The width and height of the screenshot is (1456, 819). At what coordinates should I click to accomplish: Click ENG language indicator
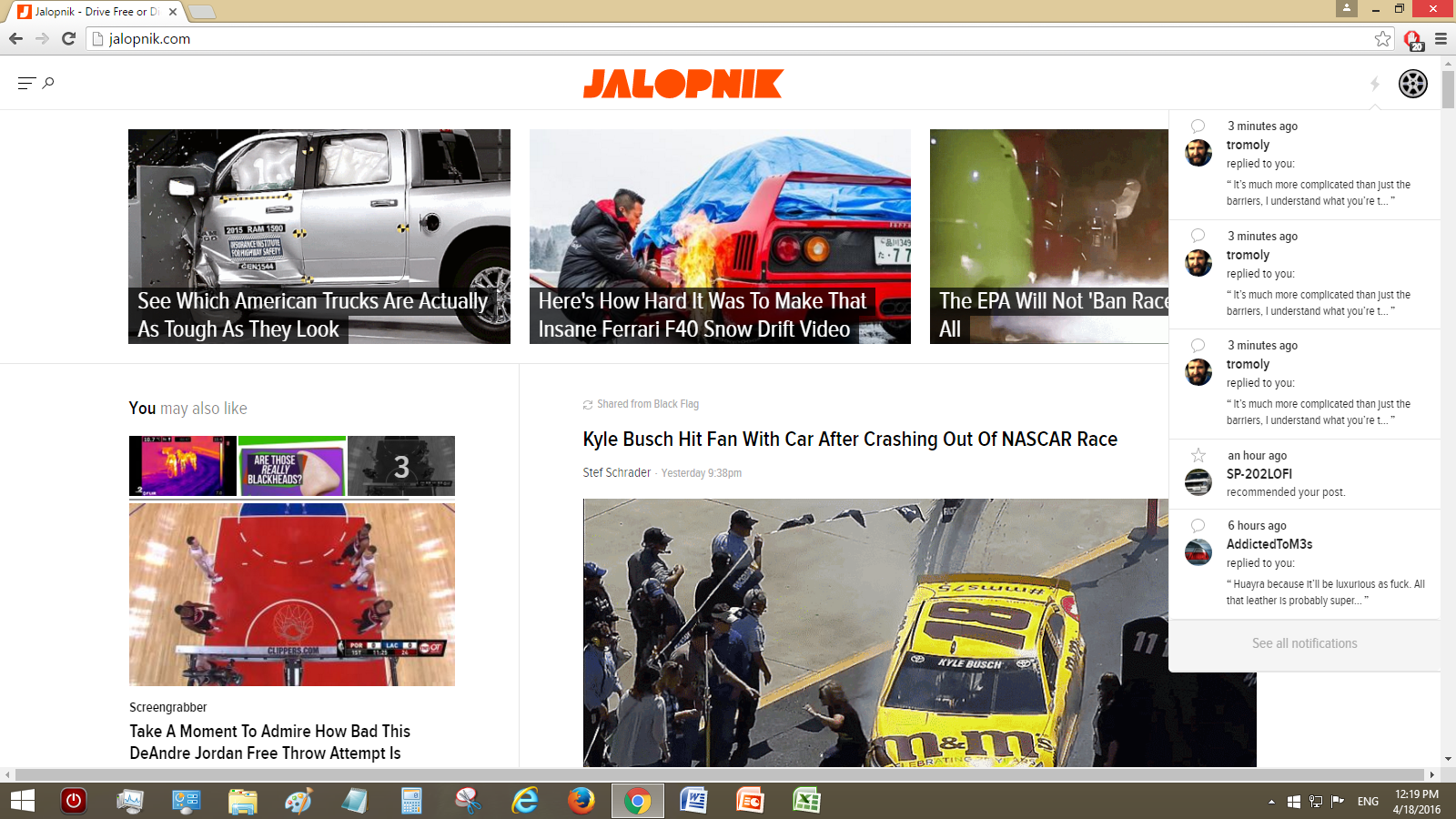coord(1368,802)
